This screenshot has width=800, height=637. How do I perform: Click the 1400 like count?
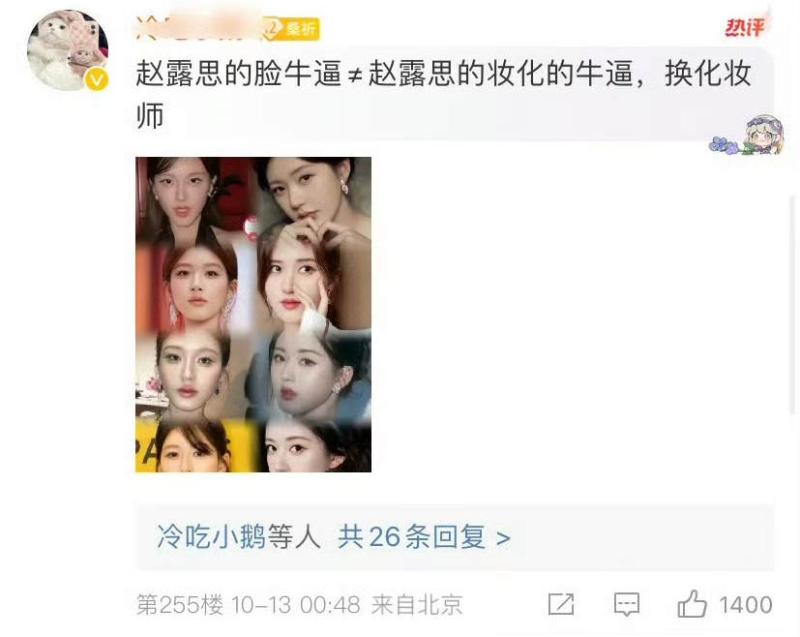pos(745,605)
